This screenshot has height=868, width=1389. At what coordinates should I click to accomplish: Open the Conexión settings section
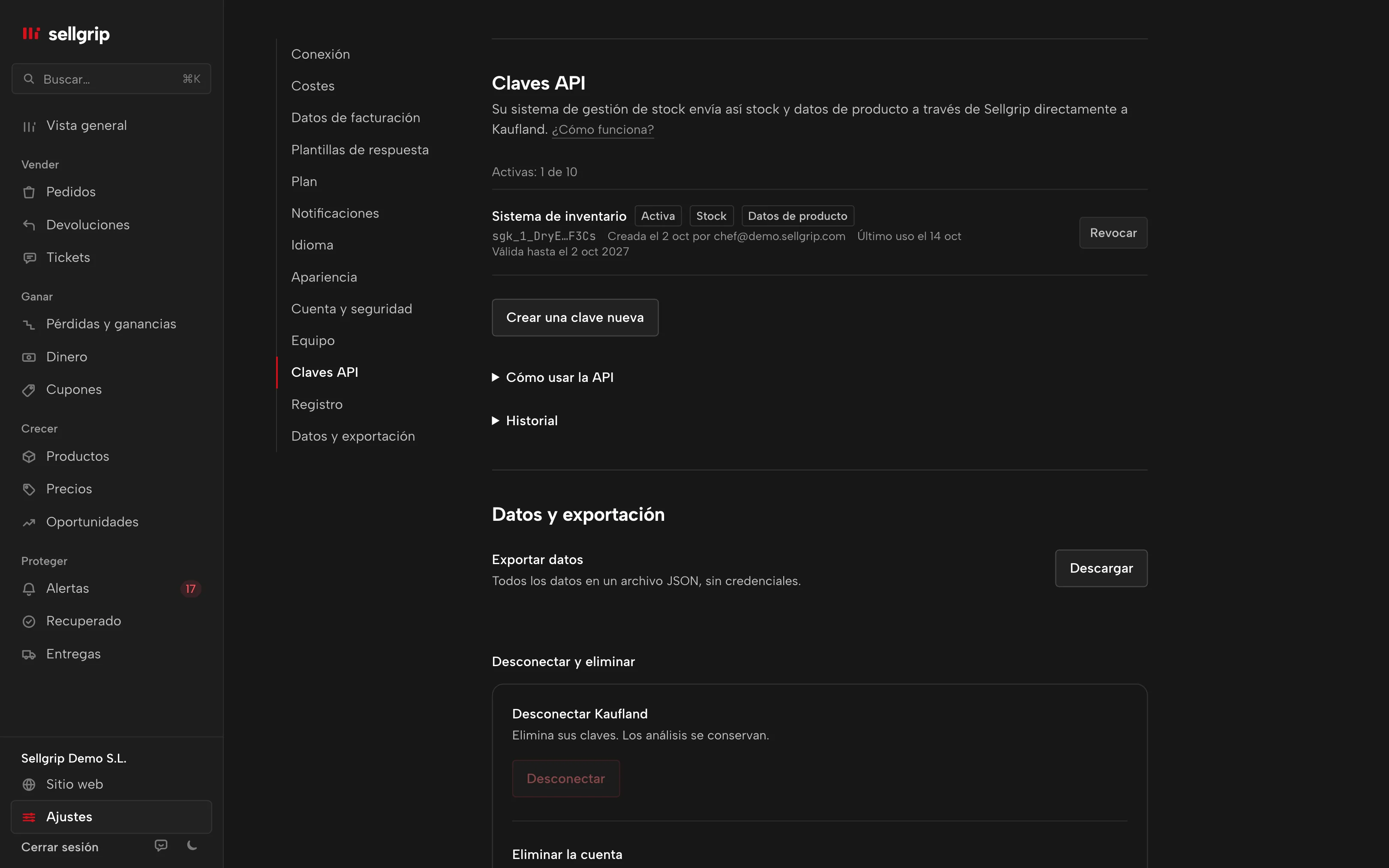click(x=320, y=54)
